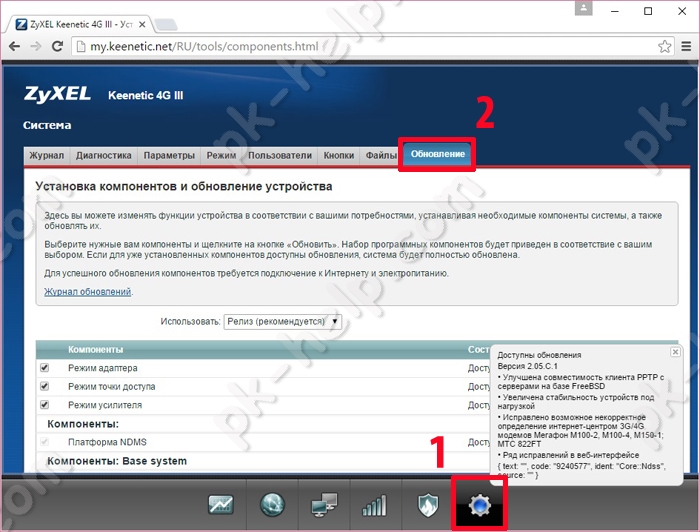Click the Режим точки доступа row label
Viewport: 700px width, 532px height.
pyautogui.click(x=112, y=387)
